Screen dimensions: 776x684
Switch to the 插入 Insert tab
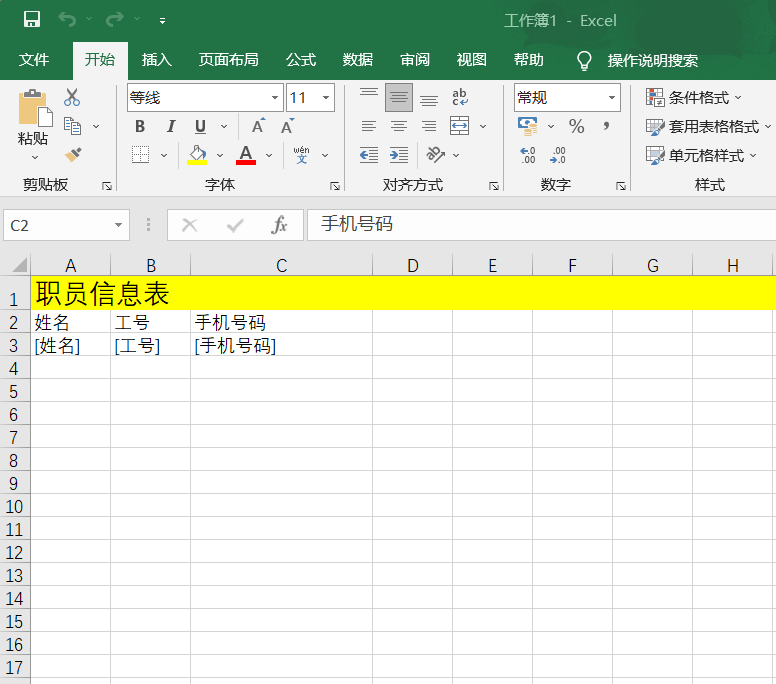(x=156, y=60)
